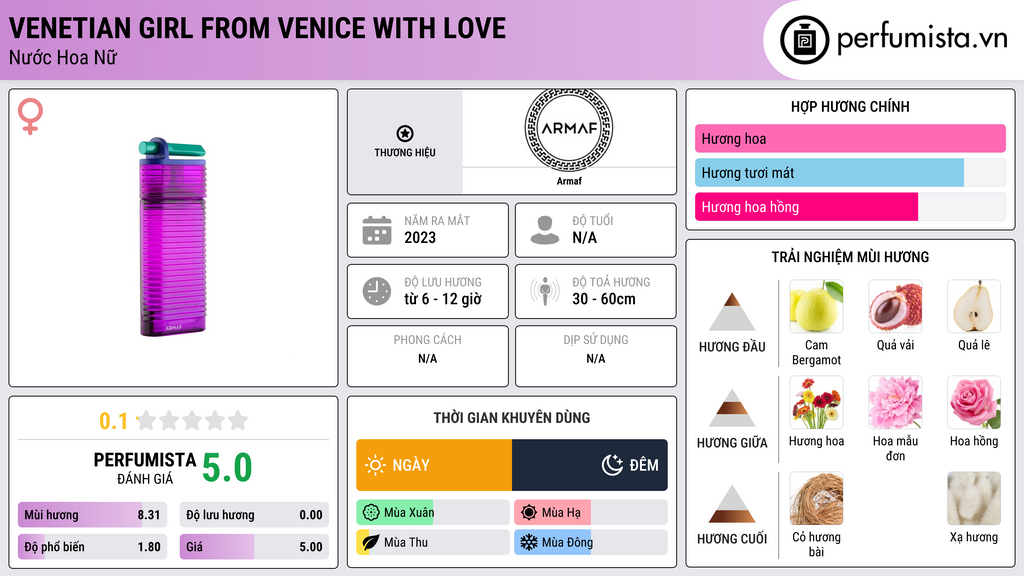The image size is (1024, 576).
Task: Click the female gender symbol icon
Action: [x=31, y=116]
